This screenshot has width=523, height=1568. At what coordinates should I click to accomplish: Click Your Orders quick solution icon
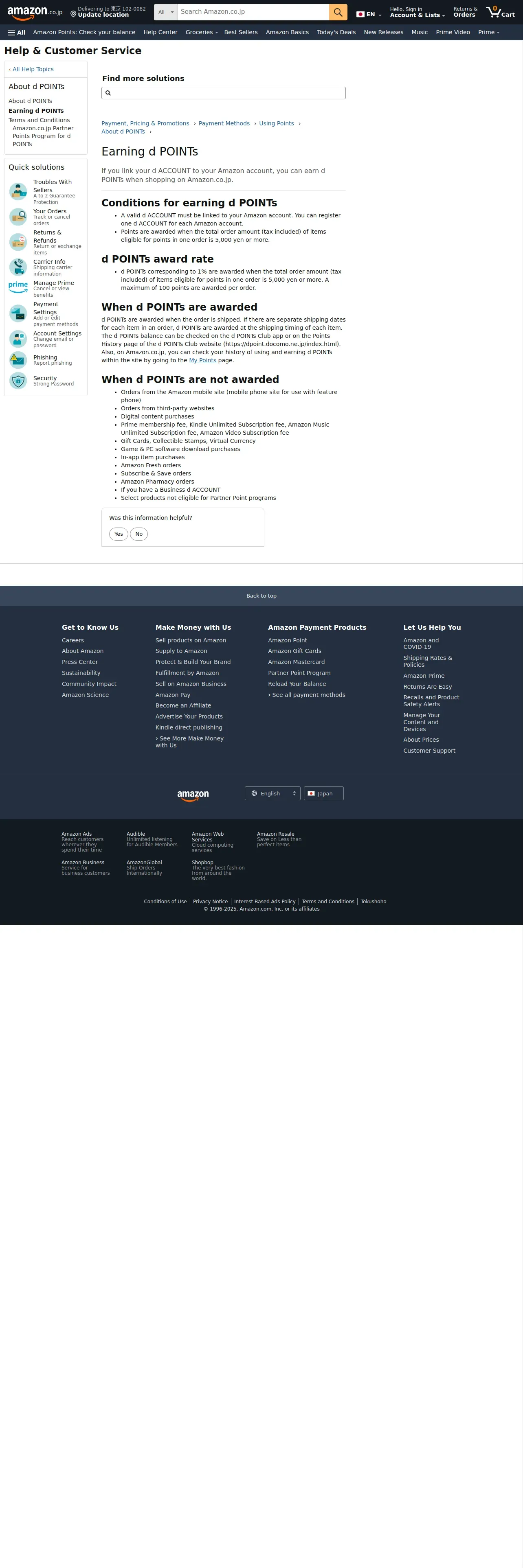18,217
